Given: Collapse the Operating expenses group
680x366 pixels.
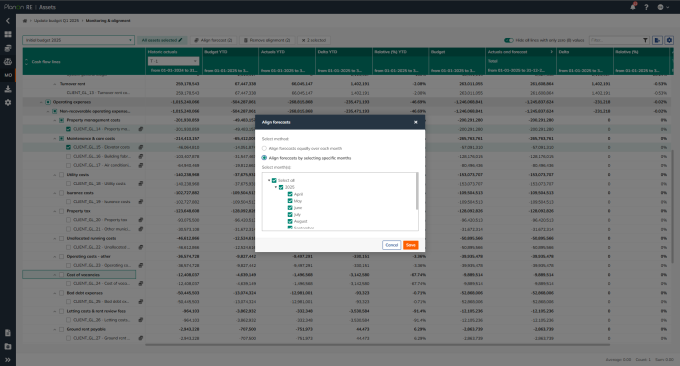Looking at the screenshot, I should click(x=41, y=102).
